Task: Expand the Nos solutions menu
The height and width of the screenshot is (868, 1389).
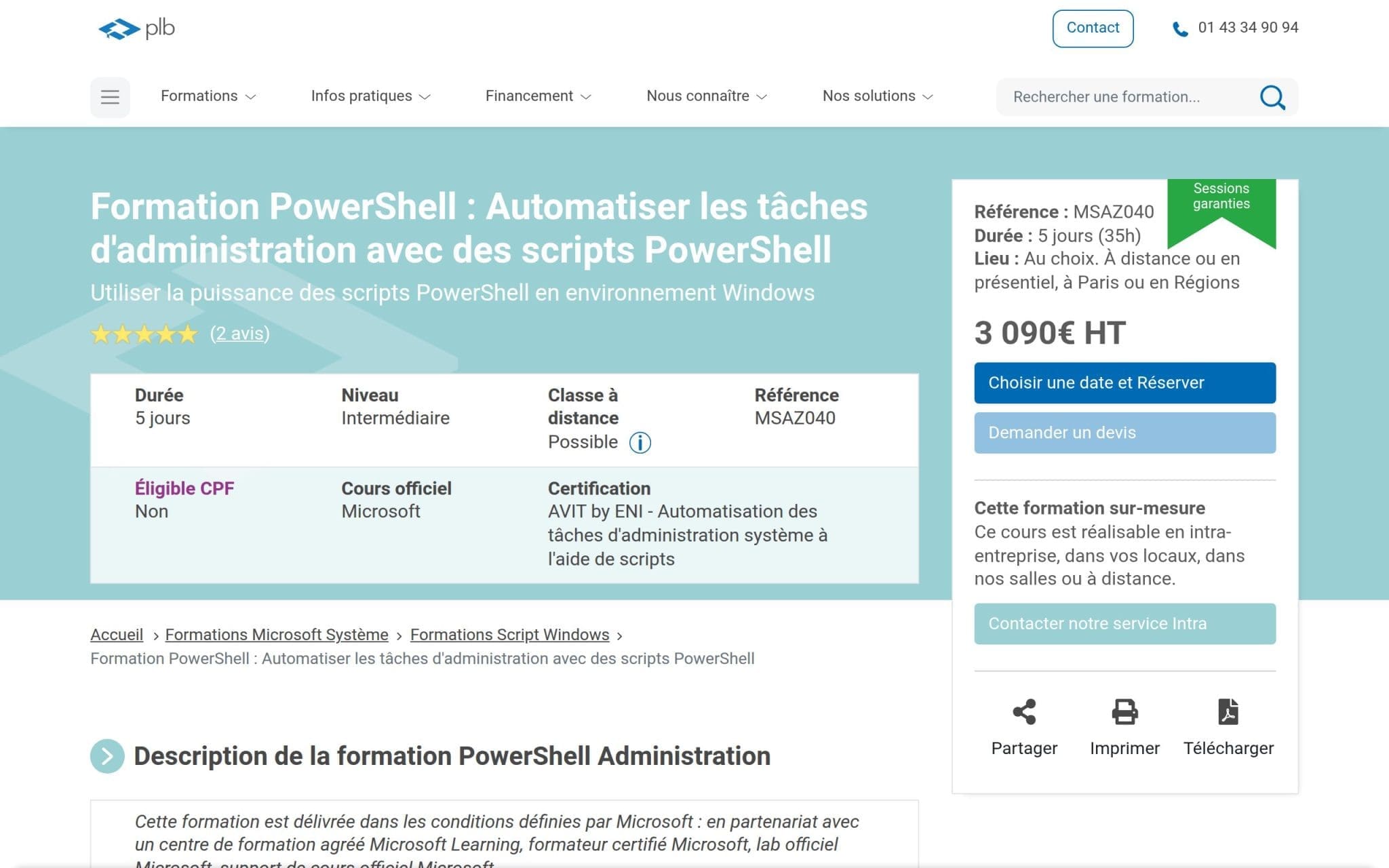Action: [x=878, y=96]
